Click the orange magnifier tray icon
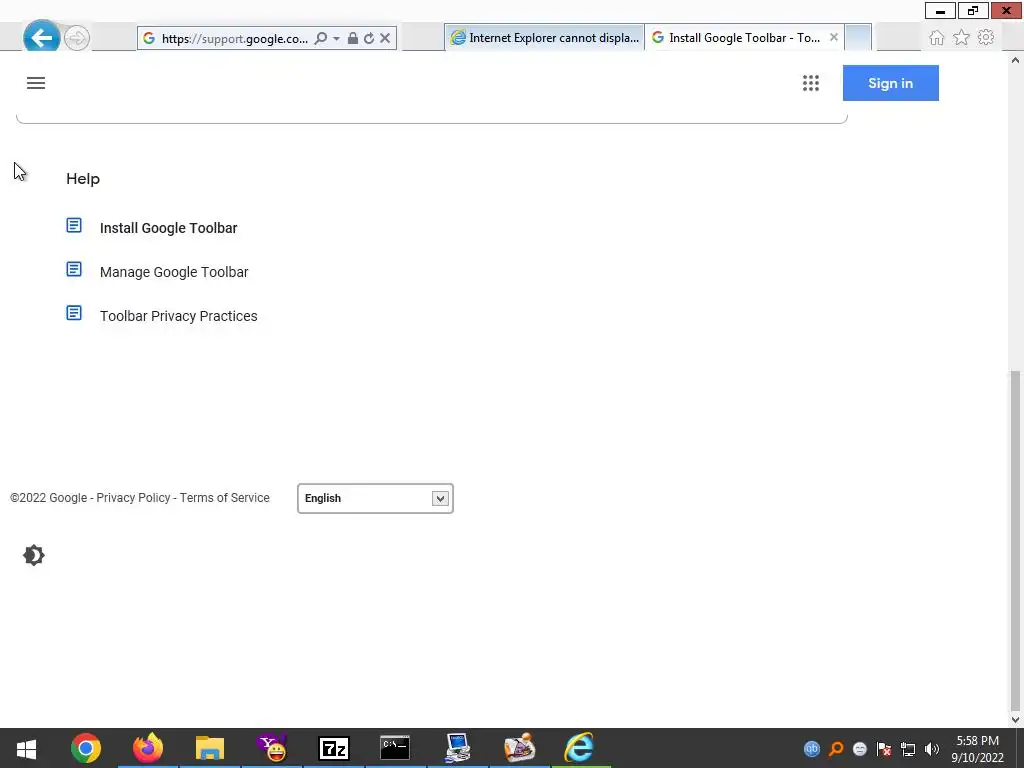 pos(836,749)
